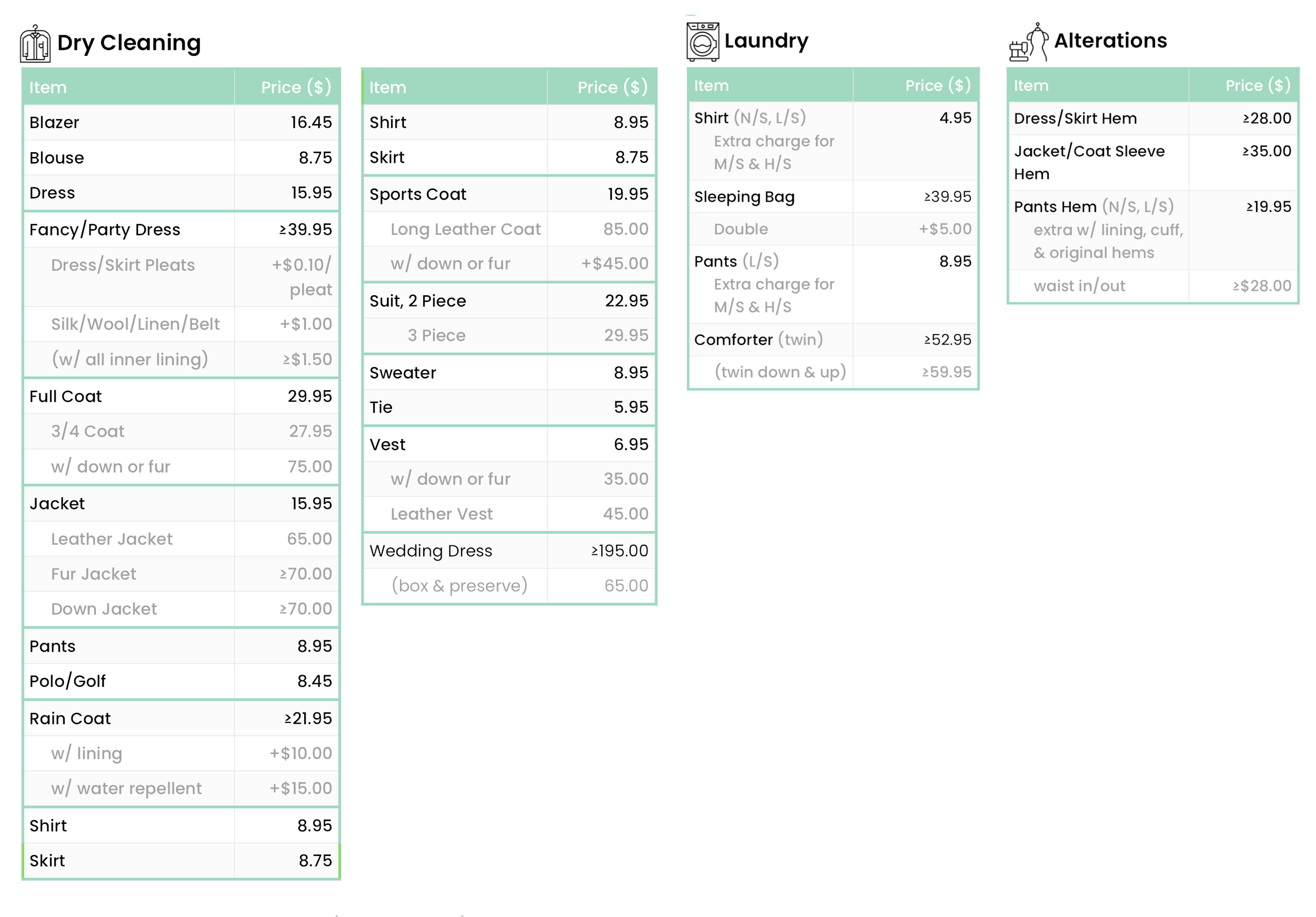Click the Alterations mannequin sewing icon

pos(1029,42)
